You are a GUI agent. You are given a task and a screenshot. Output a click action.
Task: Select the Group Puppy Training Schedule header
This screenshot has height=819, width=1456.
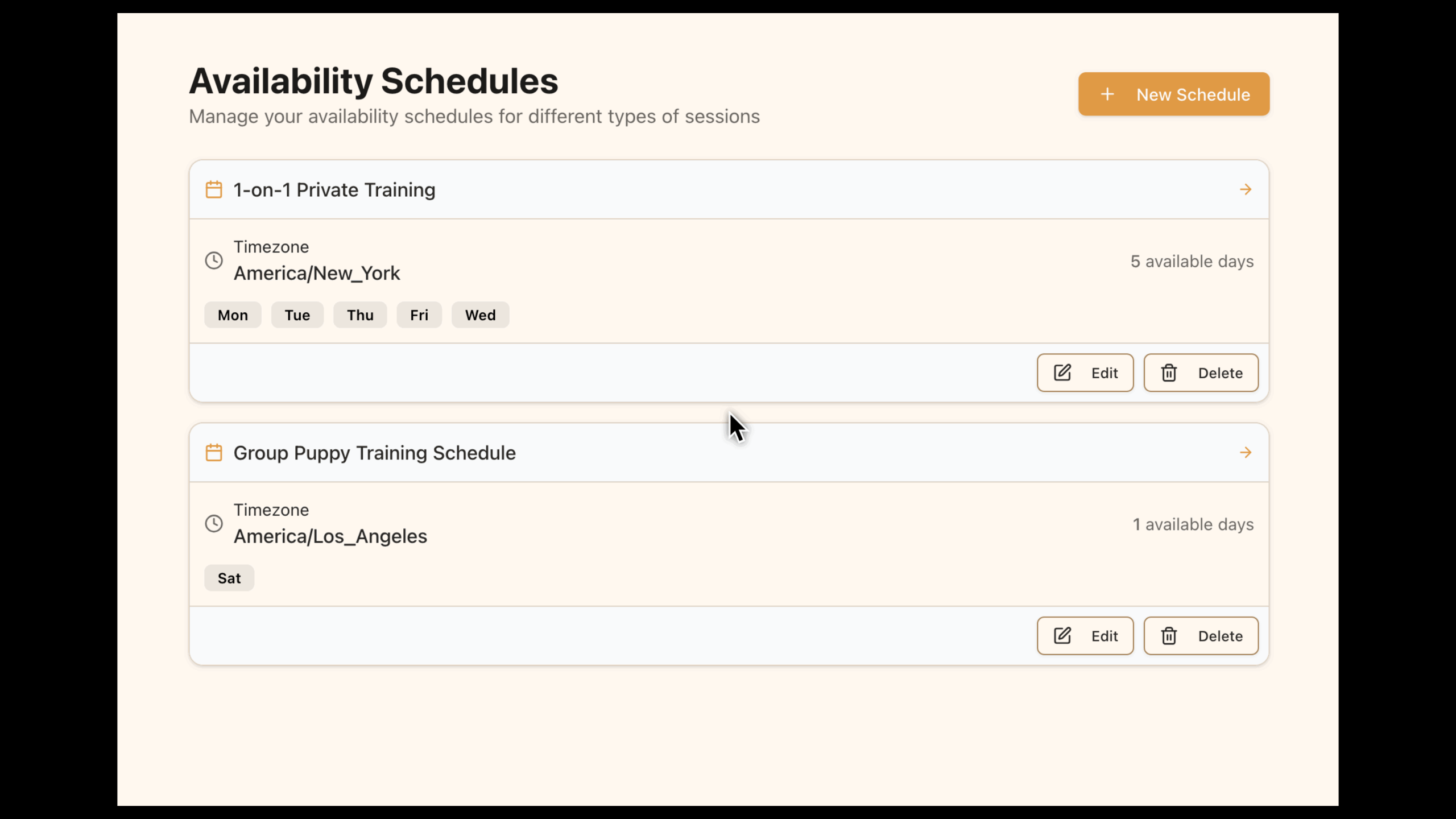point(374,452)
